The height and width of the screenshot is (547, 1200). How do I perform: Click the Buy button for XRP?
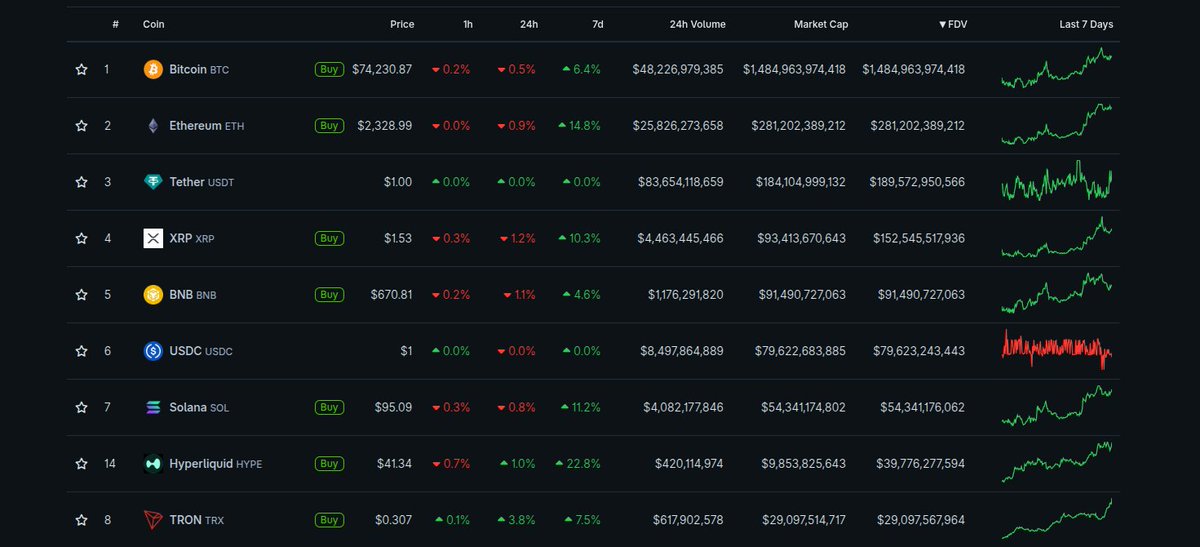point(328,238)
